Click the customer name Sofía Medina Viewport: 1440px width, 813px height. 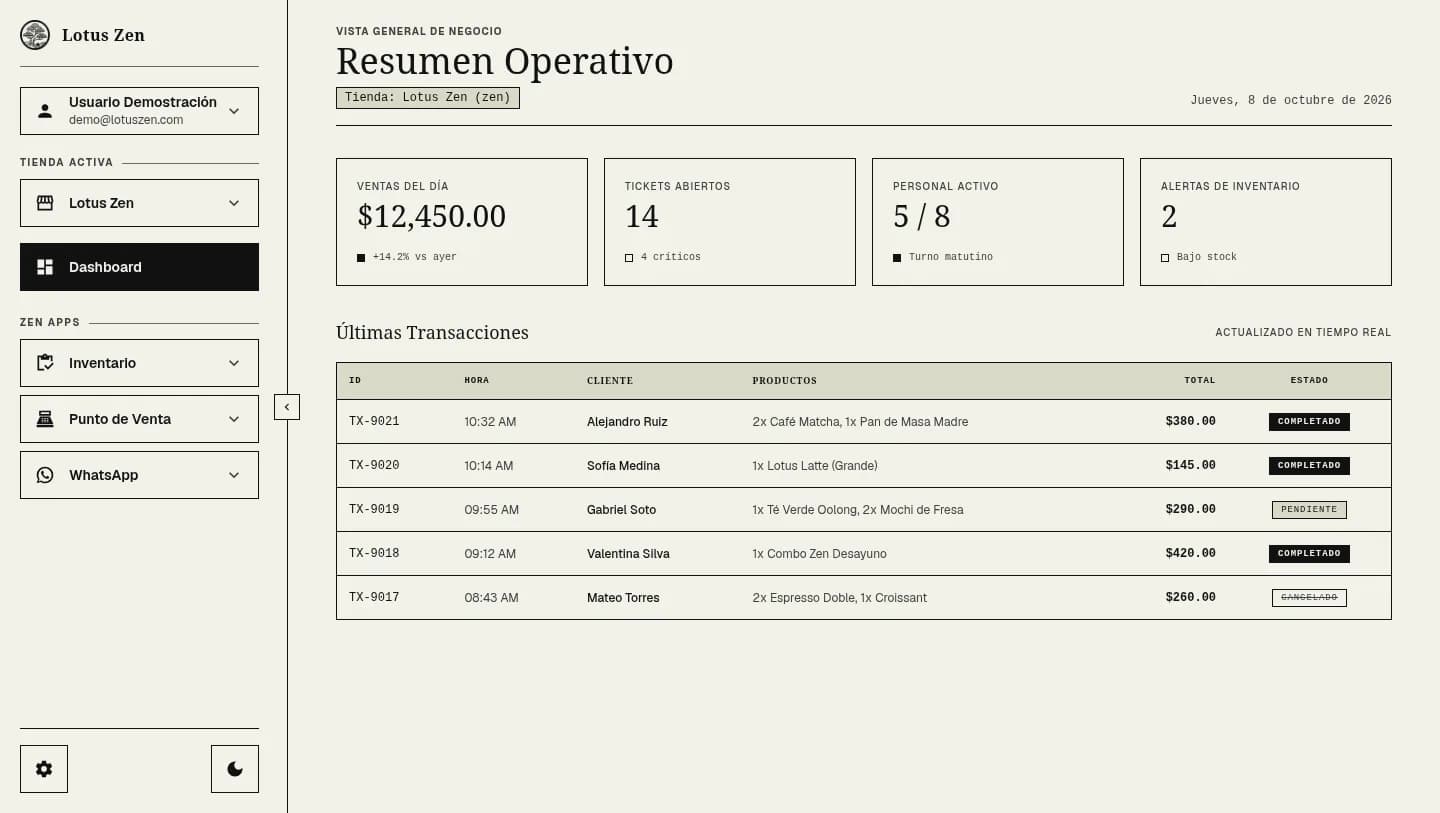(623, 466)
